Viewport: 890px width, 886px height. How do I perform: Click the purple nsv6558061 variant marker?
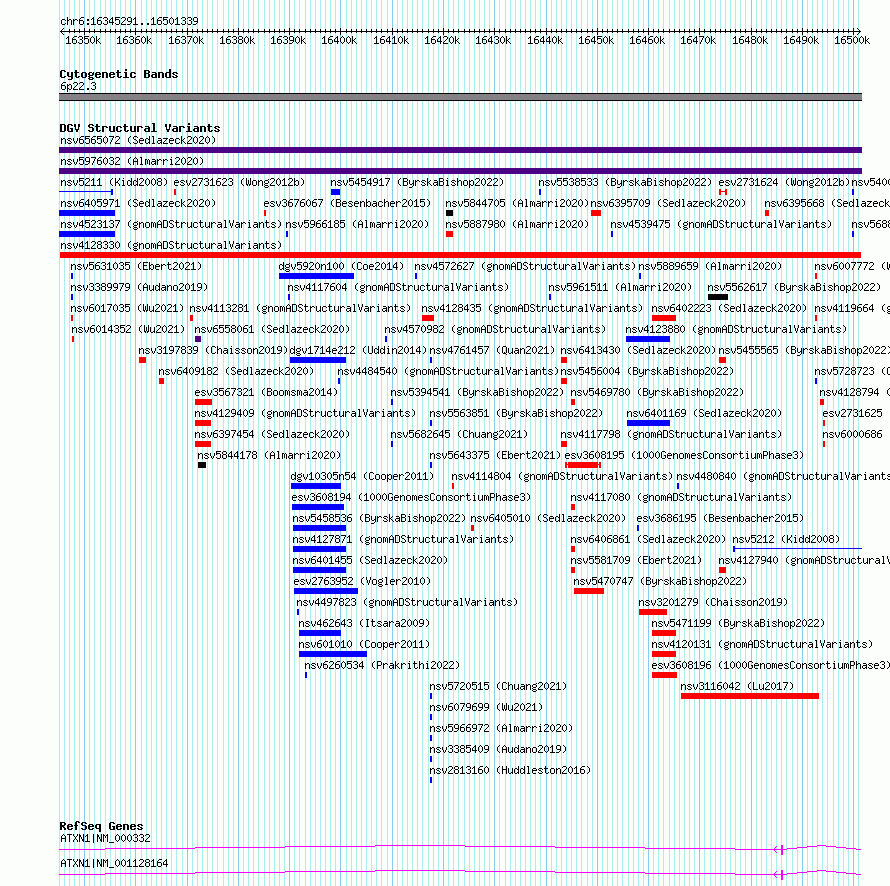click(x=198, y=339)
